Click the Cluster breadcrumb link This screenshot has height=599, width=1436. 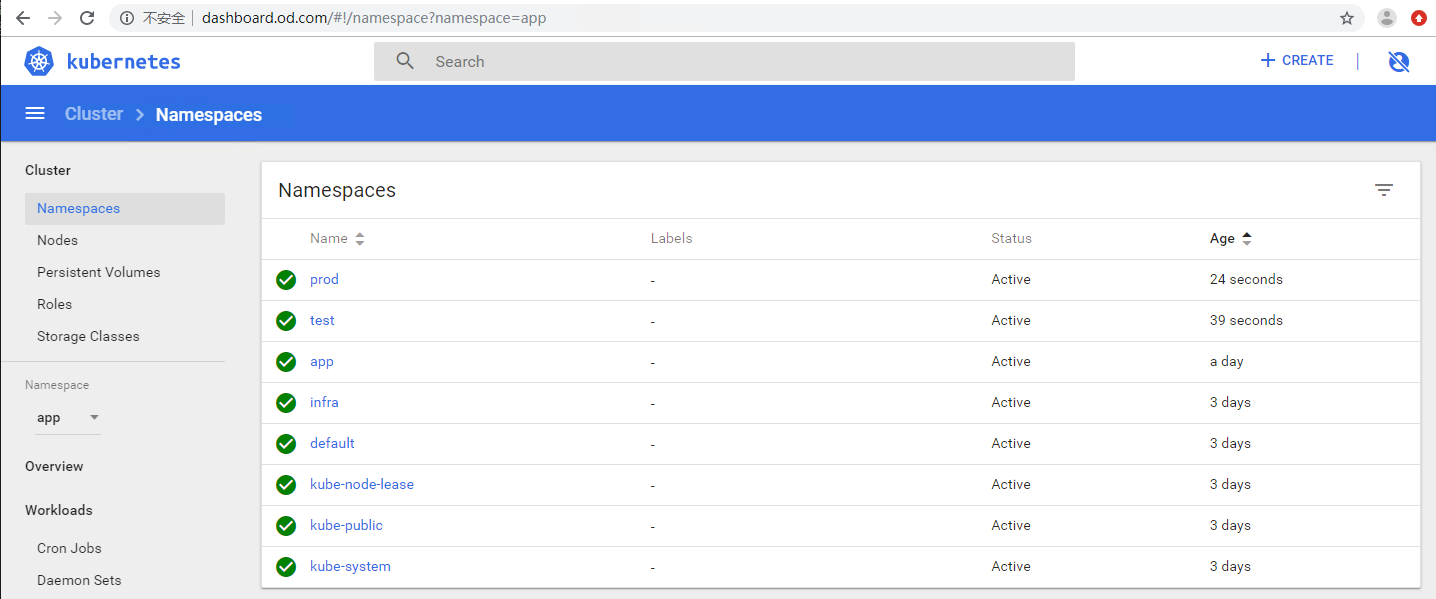pos(94,114)
